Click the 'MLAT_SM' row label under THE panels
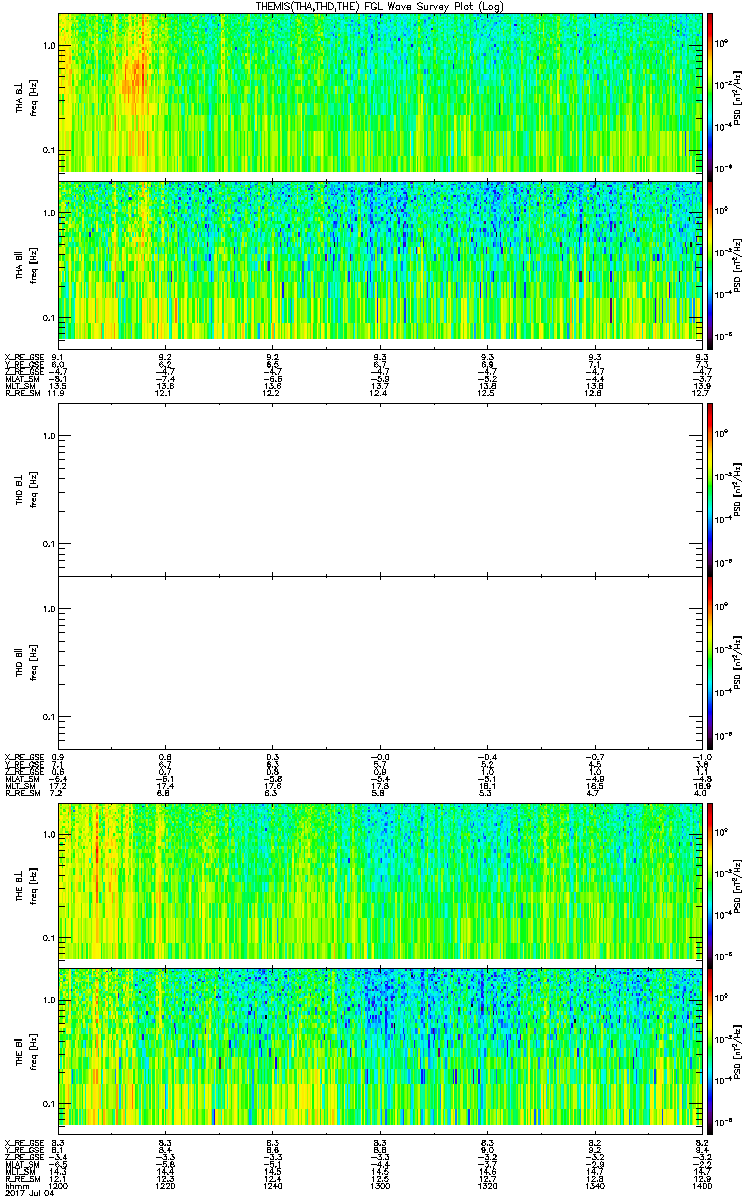The image size is (750, 1200). point(21,1163)
